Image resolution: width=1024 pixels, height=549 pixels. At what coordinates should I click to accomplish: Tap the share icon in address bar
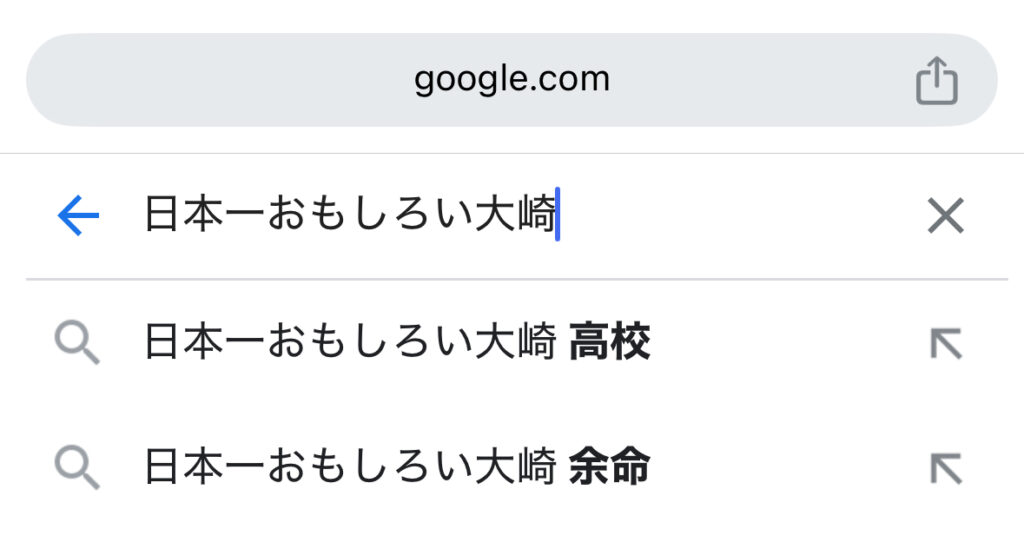click(x=936, y=80)
